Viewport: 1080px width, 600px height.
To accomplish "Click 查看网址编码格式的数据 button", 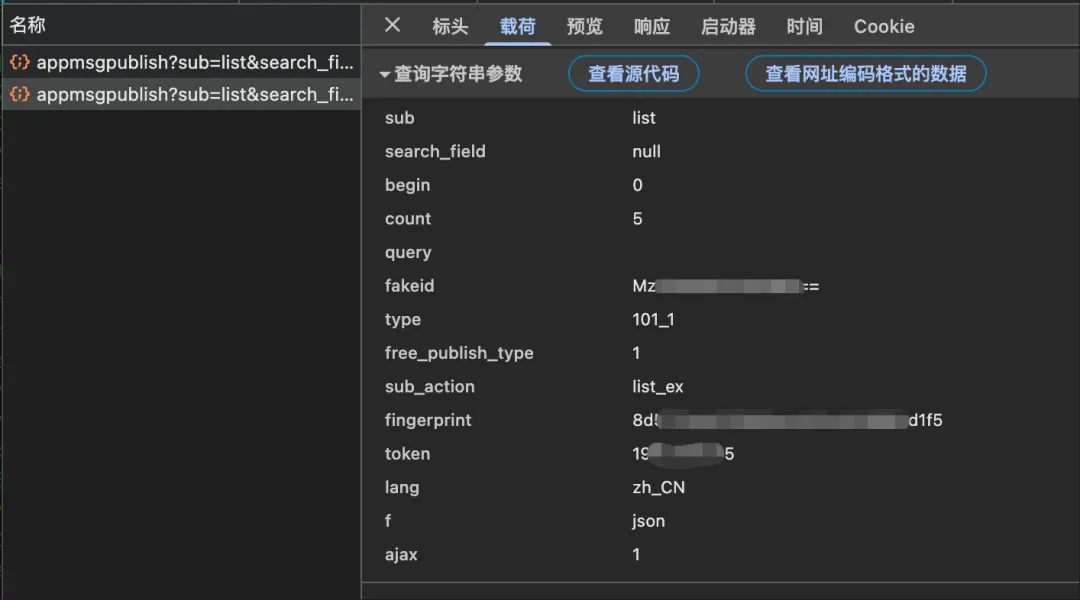I will click(x=866, y=74).
